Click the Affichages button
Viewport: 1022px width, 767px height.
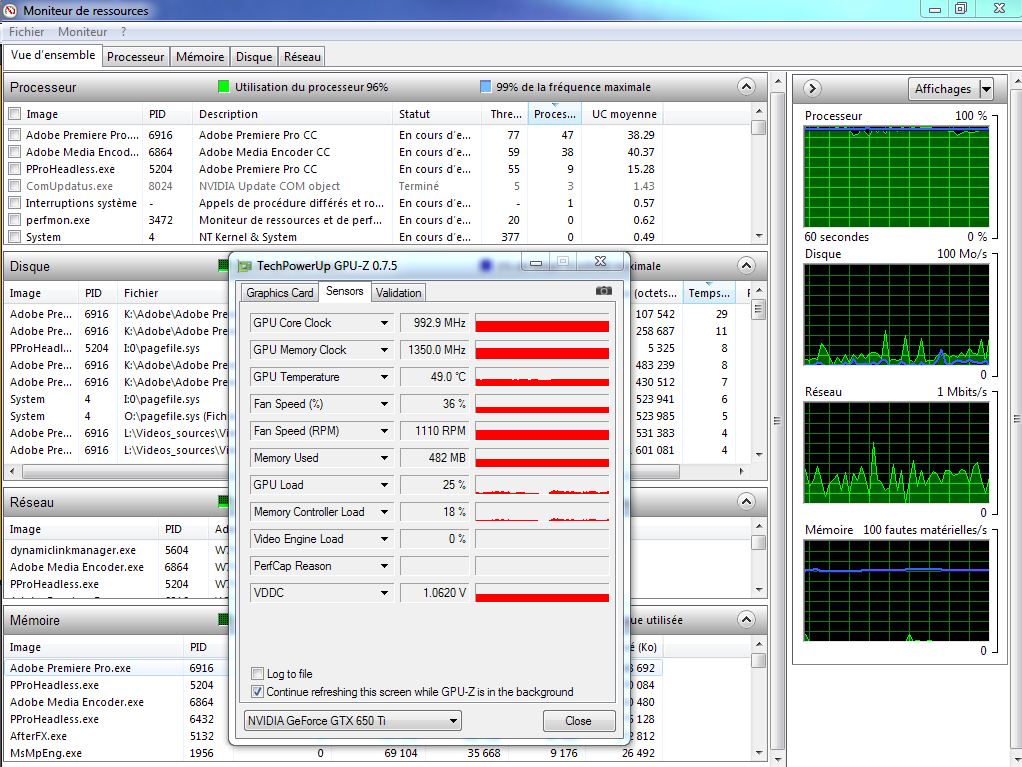[x=943, y=89]
